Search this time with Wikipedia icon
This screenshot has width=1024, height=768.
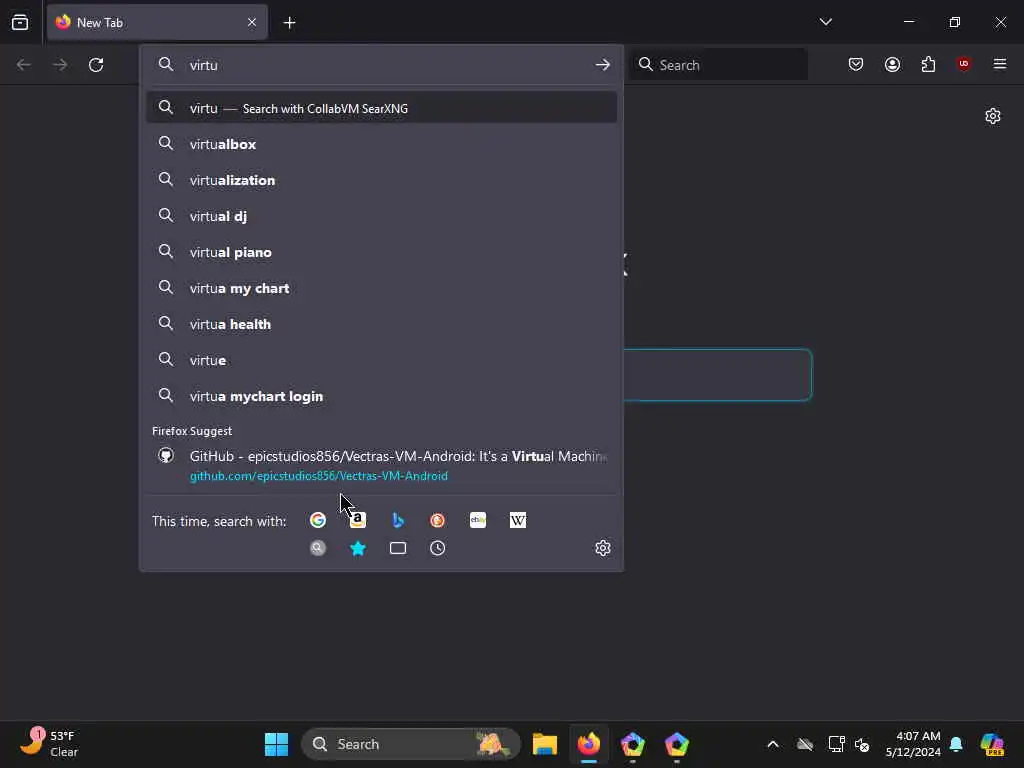click(x=518, y=520)
